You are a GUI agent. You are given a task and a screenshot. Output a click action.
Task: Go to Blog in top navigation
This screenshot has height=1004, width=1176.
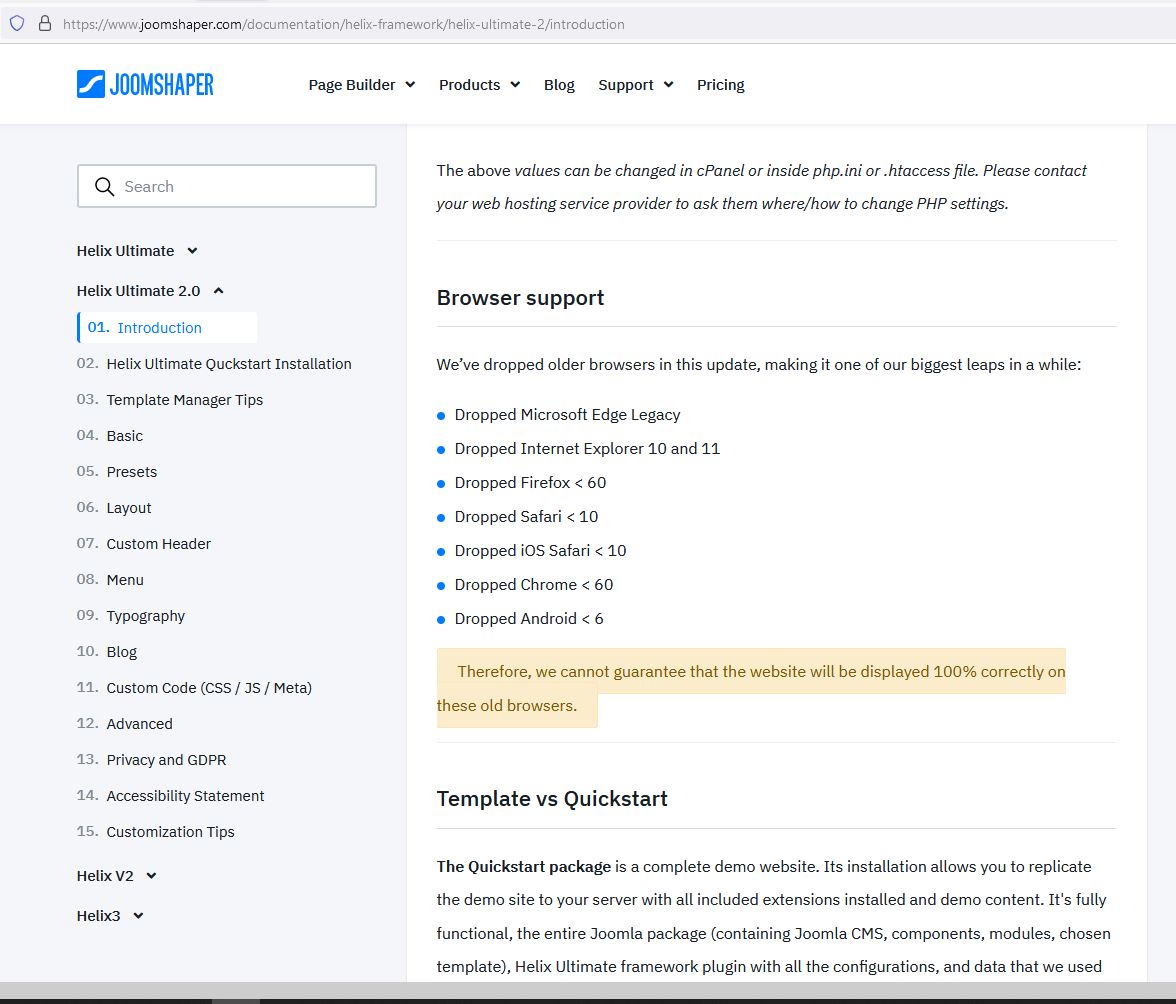(559, 85)
